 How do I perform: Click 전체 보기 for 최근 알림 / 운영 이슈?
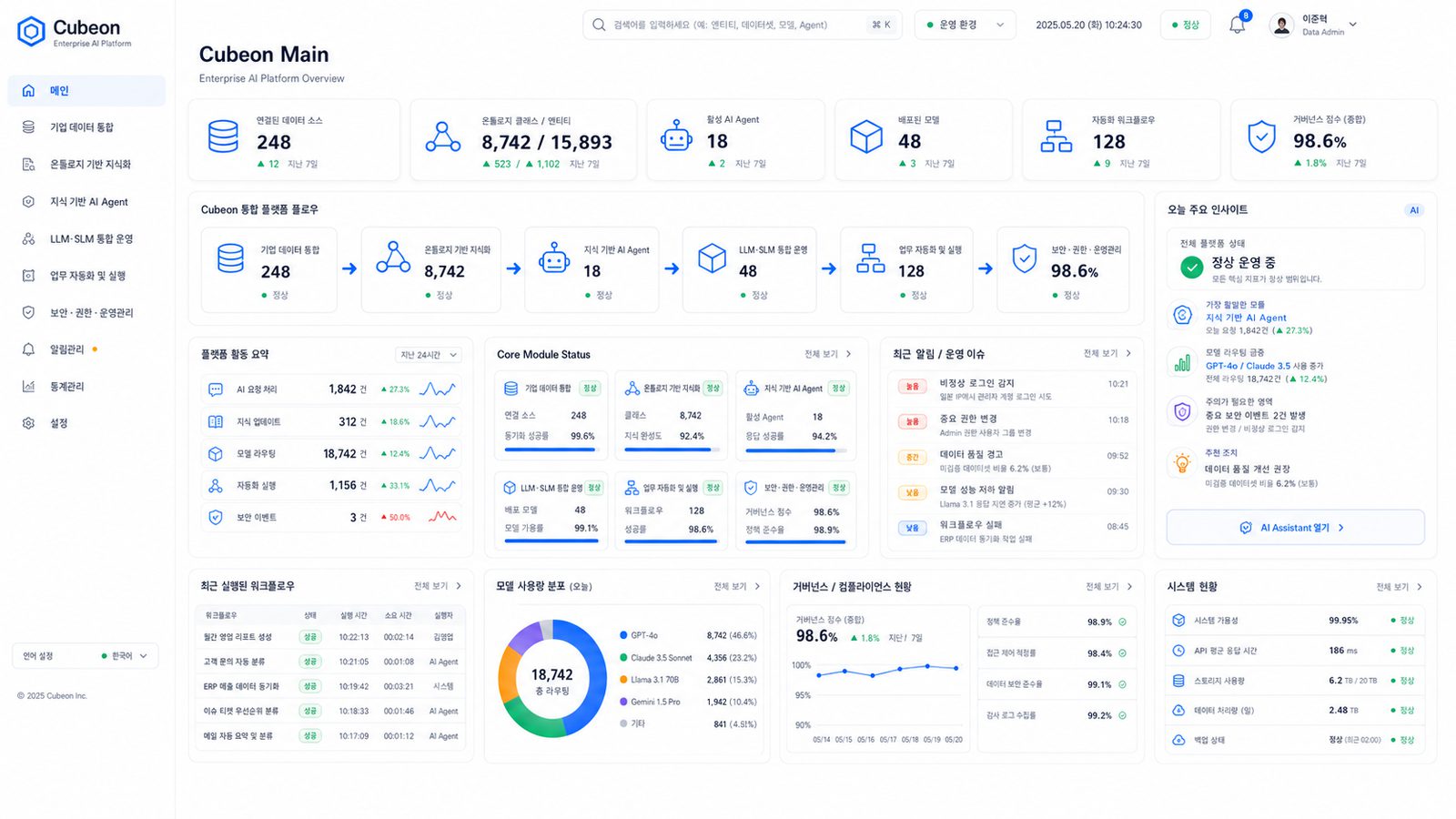[x=1107, y=353]
